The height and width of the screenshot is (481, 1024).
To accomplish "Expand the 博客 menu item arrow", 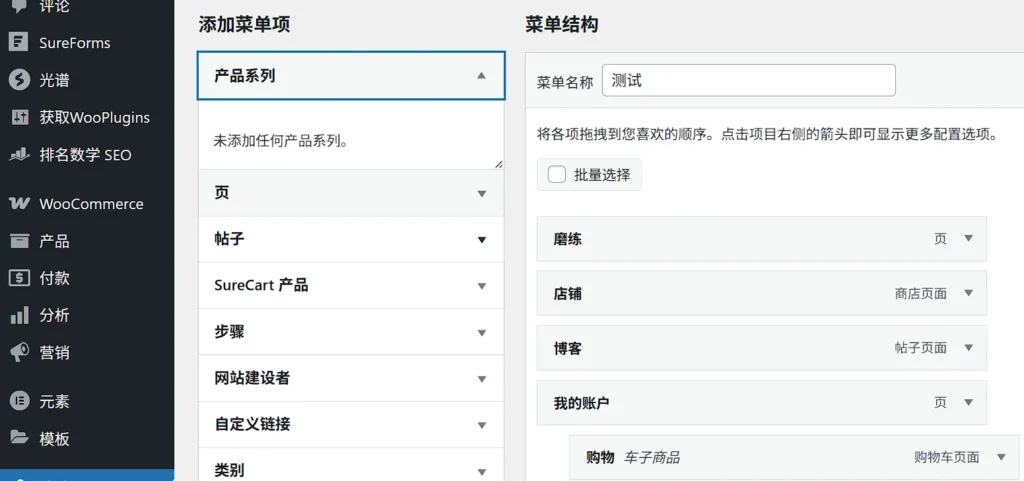I will tap(968, 347).
